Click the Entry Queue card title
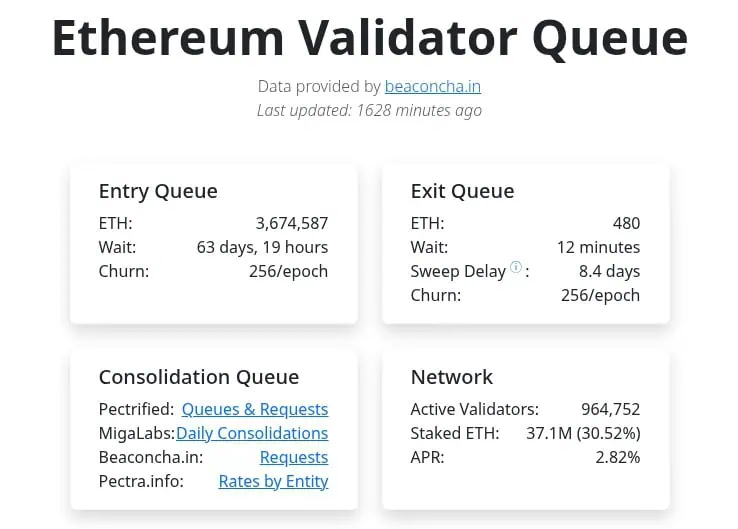 (158, 191)
